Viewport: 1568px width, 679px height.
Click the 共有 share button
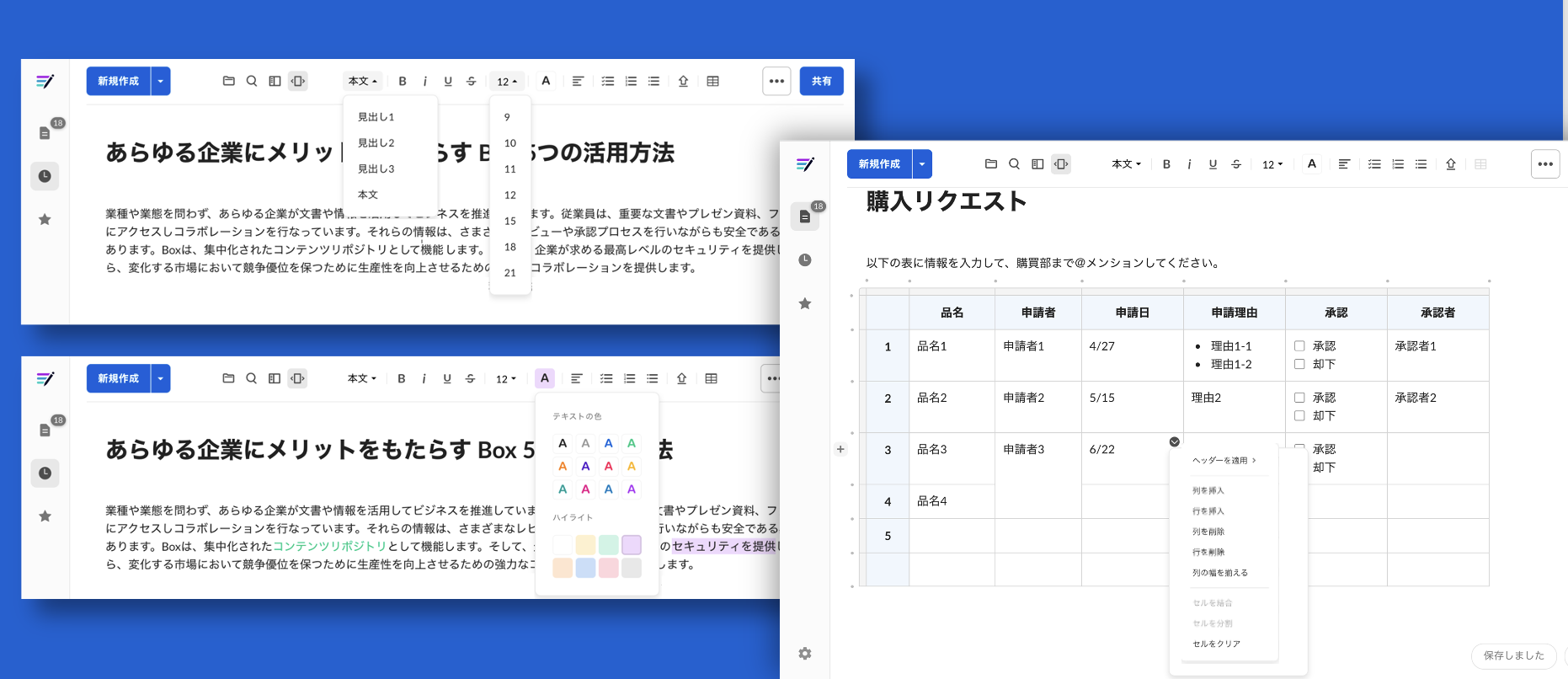(x=821, y=81)
